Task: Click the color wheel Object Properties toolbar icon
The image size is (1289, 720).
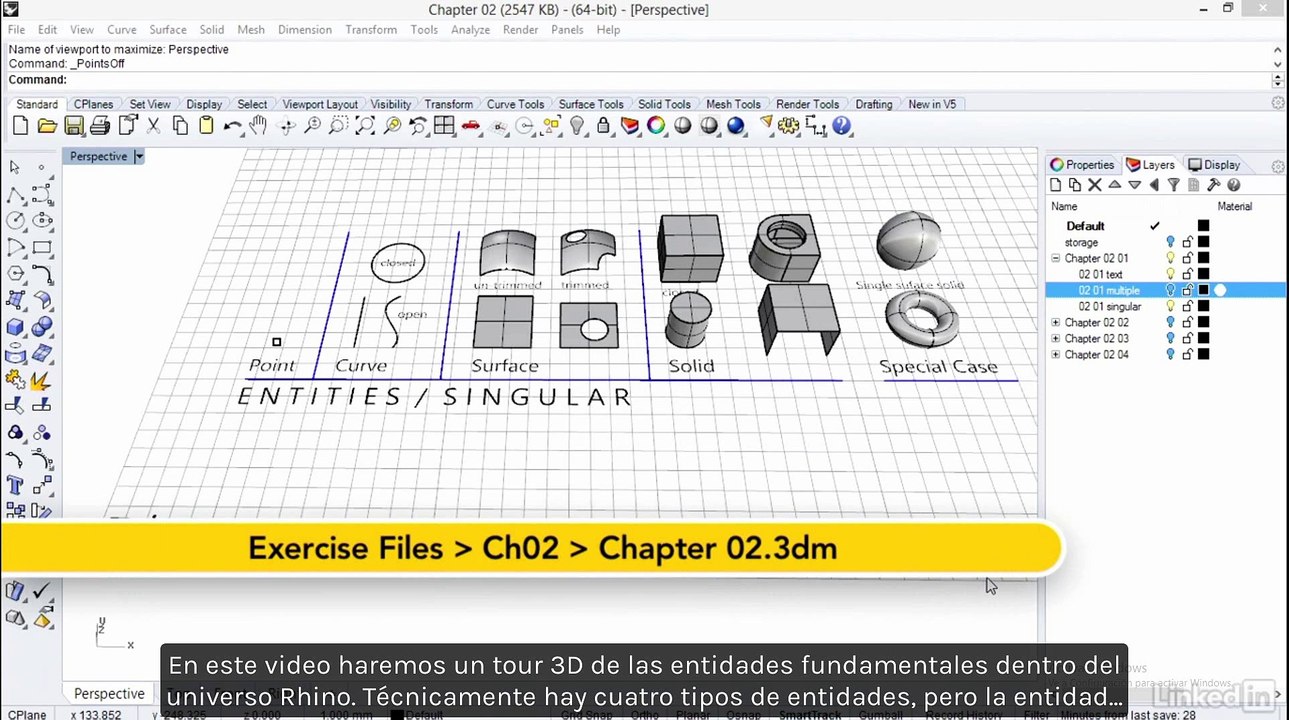Action: coord(656,126)
